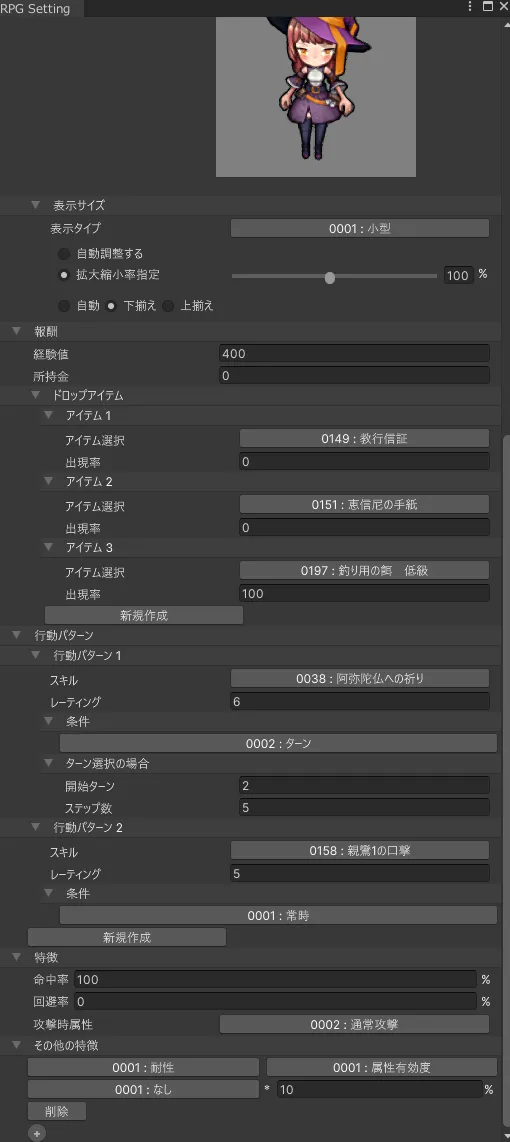
Task: Collapse the ドロップアイテム section
Action: (35, 395)
